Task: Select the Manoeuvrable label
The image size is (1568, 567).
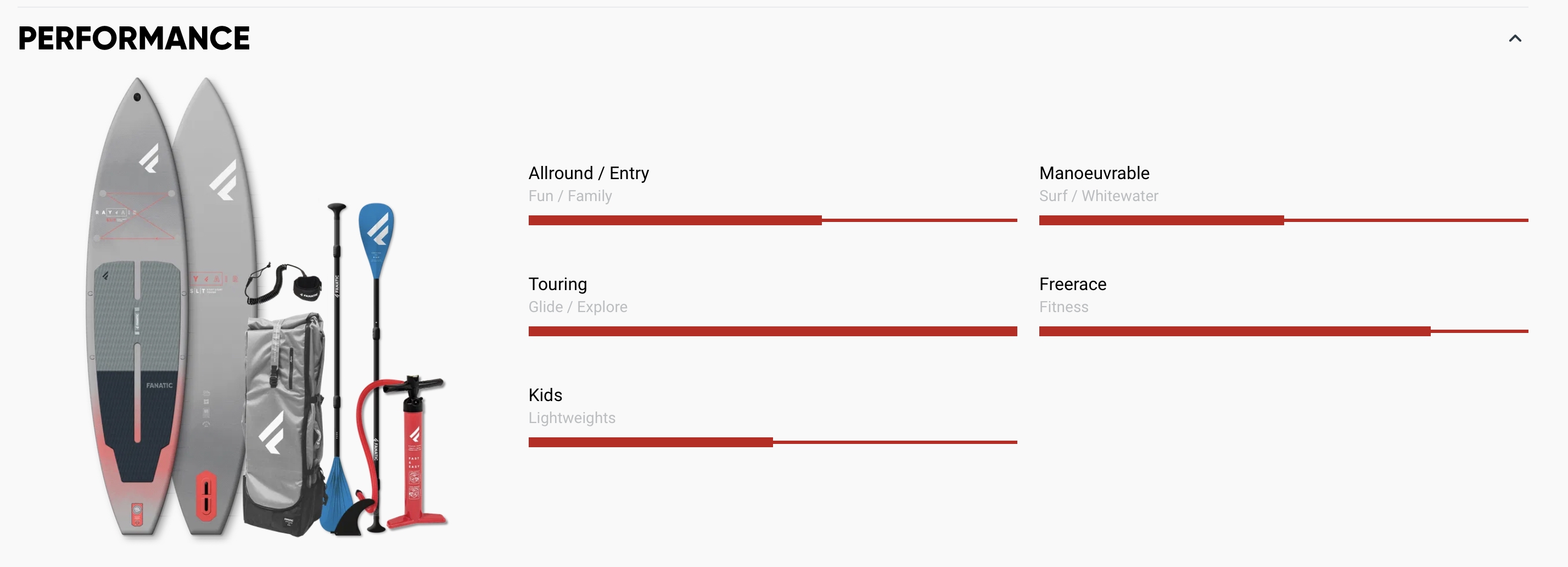Action: [x=1094, y=173]
